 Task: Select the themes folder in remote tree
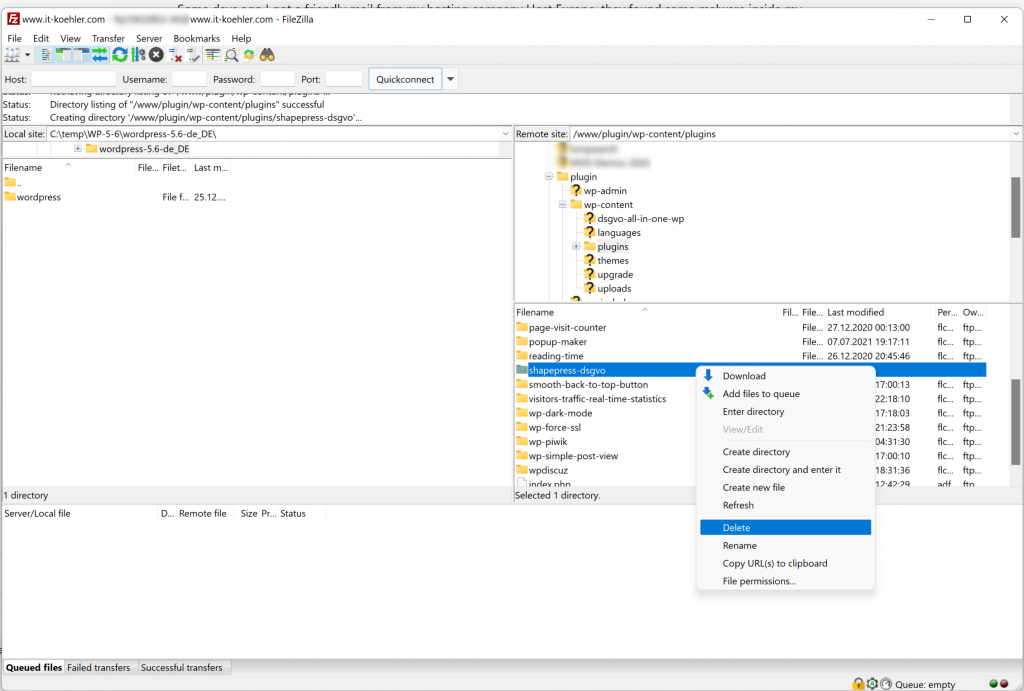click(x=613, y=261)
